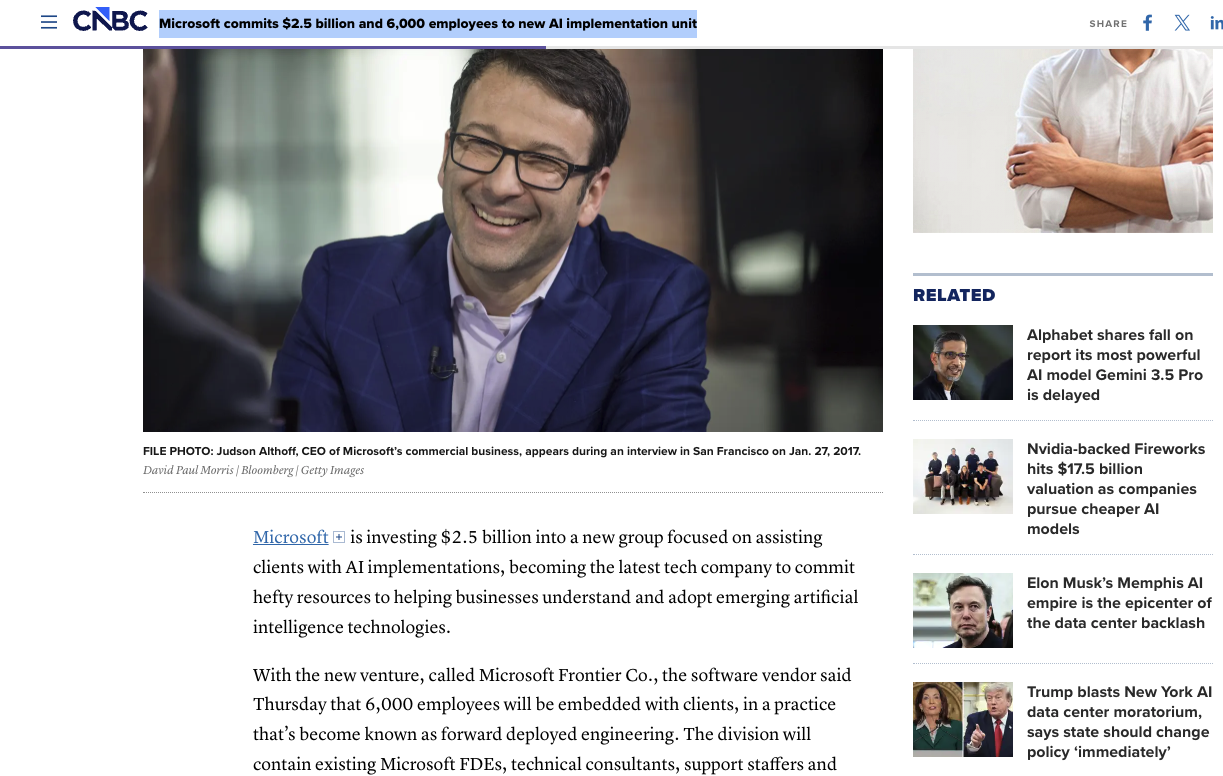Open the hamburger navigation menu
Viewport: 1223px width, 776px height.
pos(49,22)
